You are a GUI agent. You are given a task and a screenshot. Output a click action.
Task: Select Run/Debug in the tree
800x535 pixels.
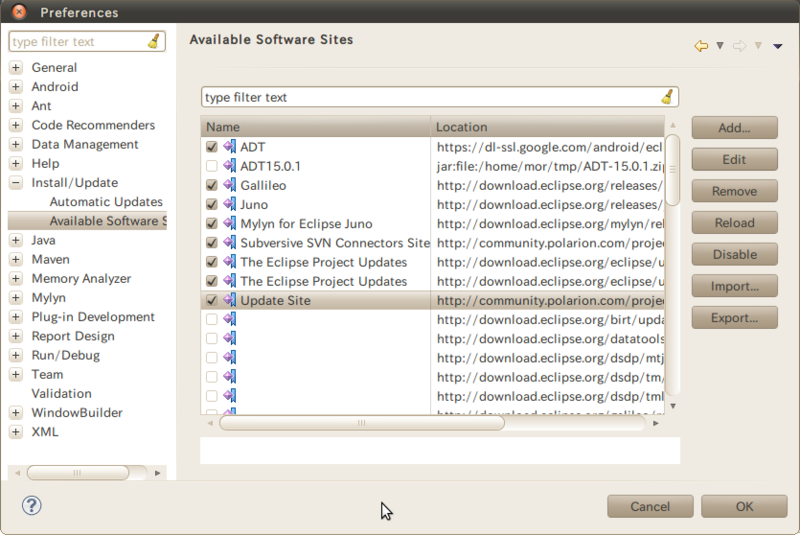(65, 355)
